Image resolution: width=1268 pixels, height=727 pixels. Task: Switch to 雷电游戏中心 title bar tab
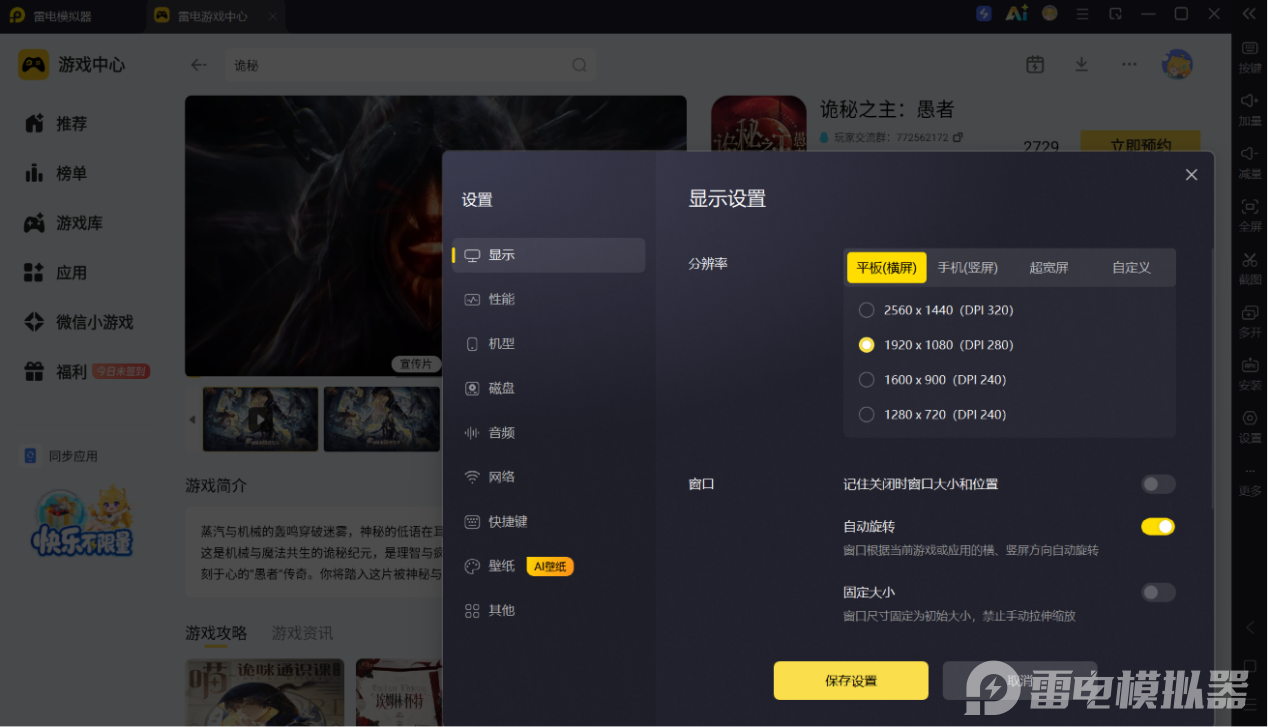(215, 16)
